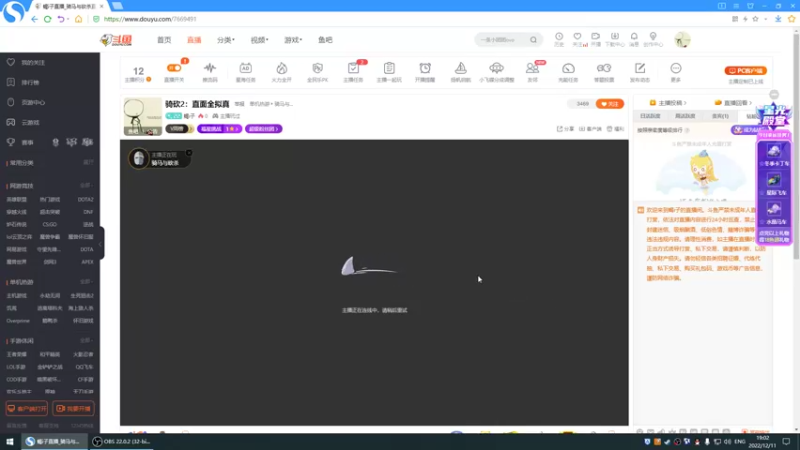This screenshot has height=450, width=800.
Task: Expand 全部 beside the 手游休闲 section
Action: point(86,340)
